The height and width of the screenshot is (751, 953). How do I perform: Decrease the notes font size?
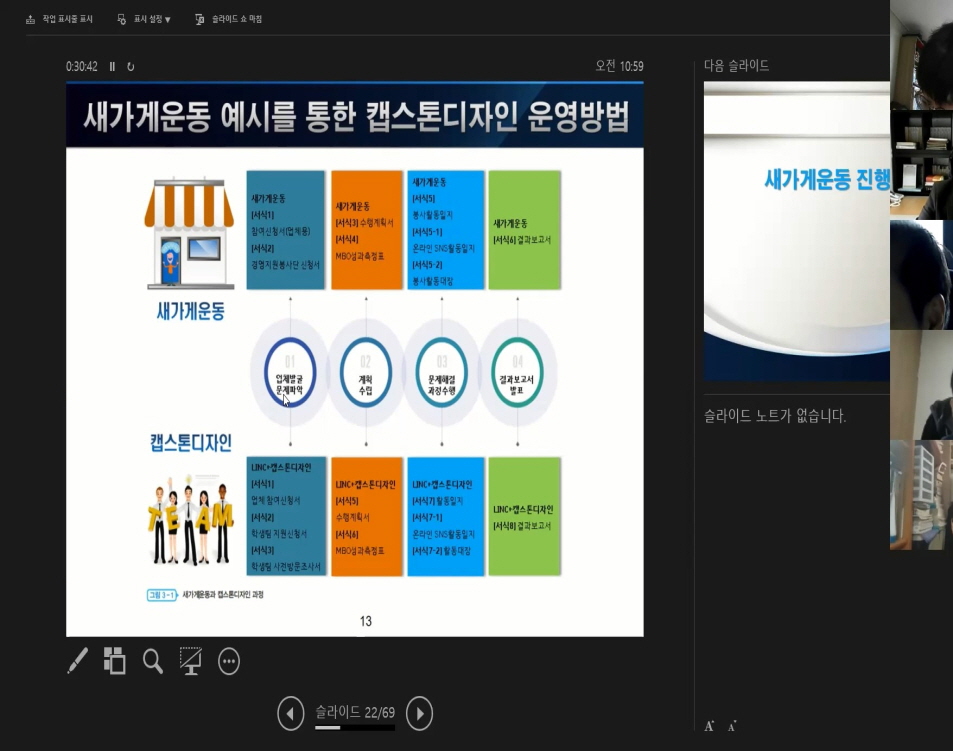point(733,726)
